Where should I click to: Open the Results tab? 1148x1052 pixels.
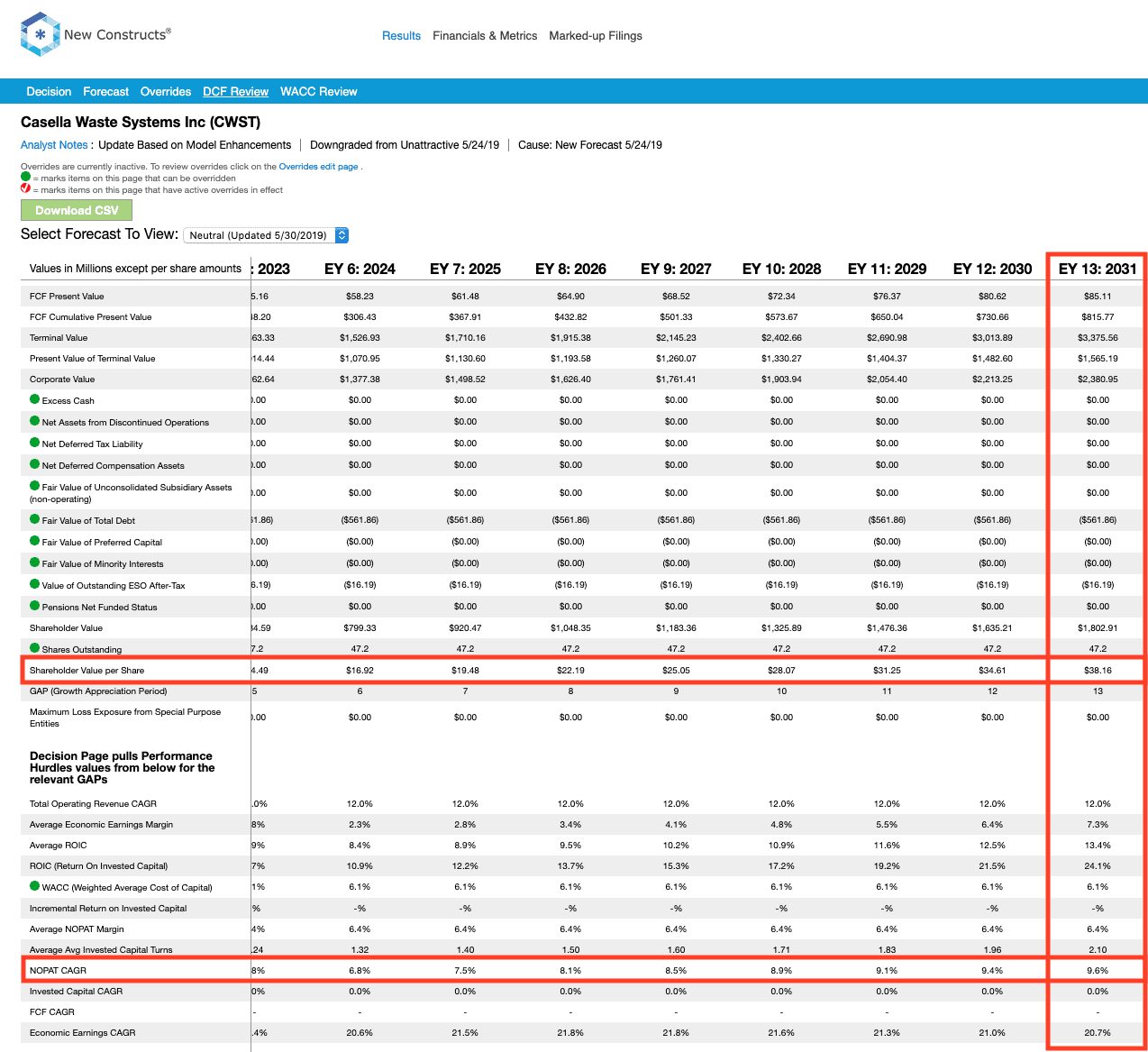(x=401, y=36)
